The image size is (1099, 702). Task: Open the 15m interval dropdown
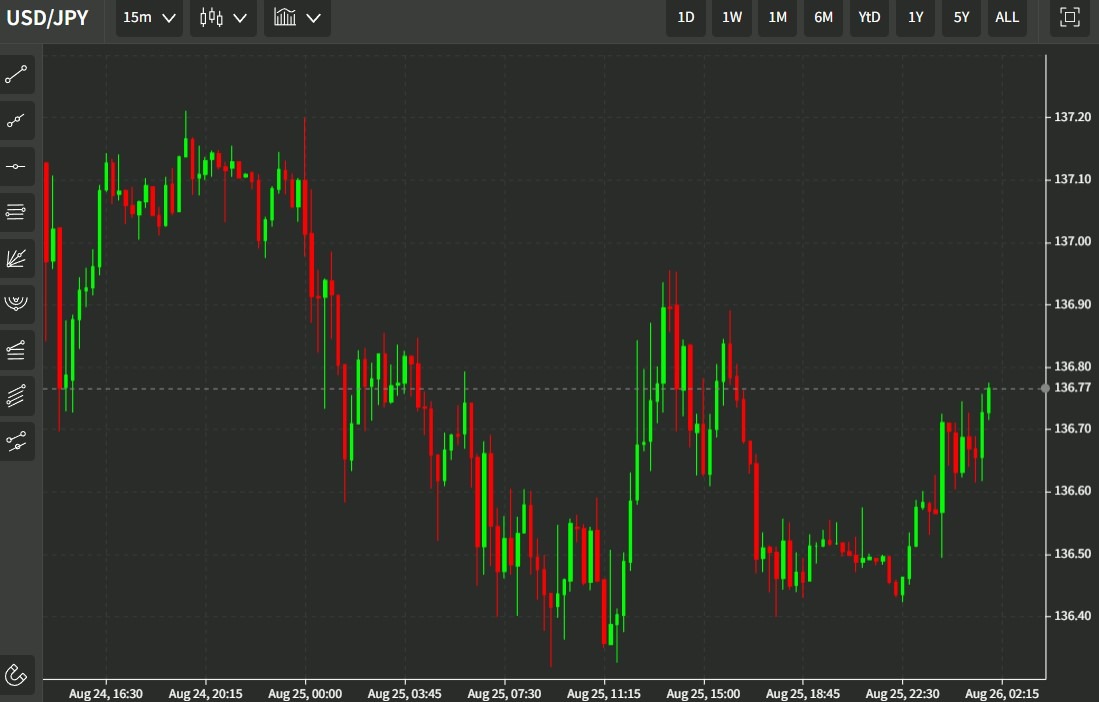coord(149,18)
